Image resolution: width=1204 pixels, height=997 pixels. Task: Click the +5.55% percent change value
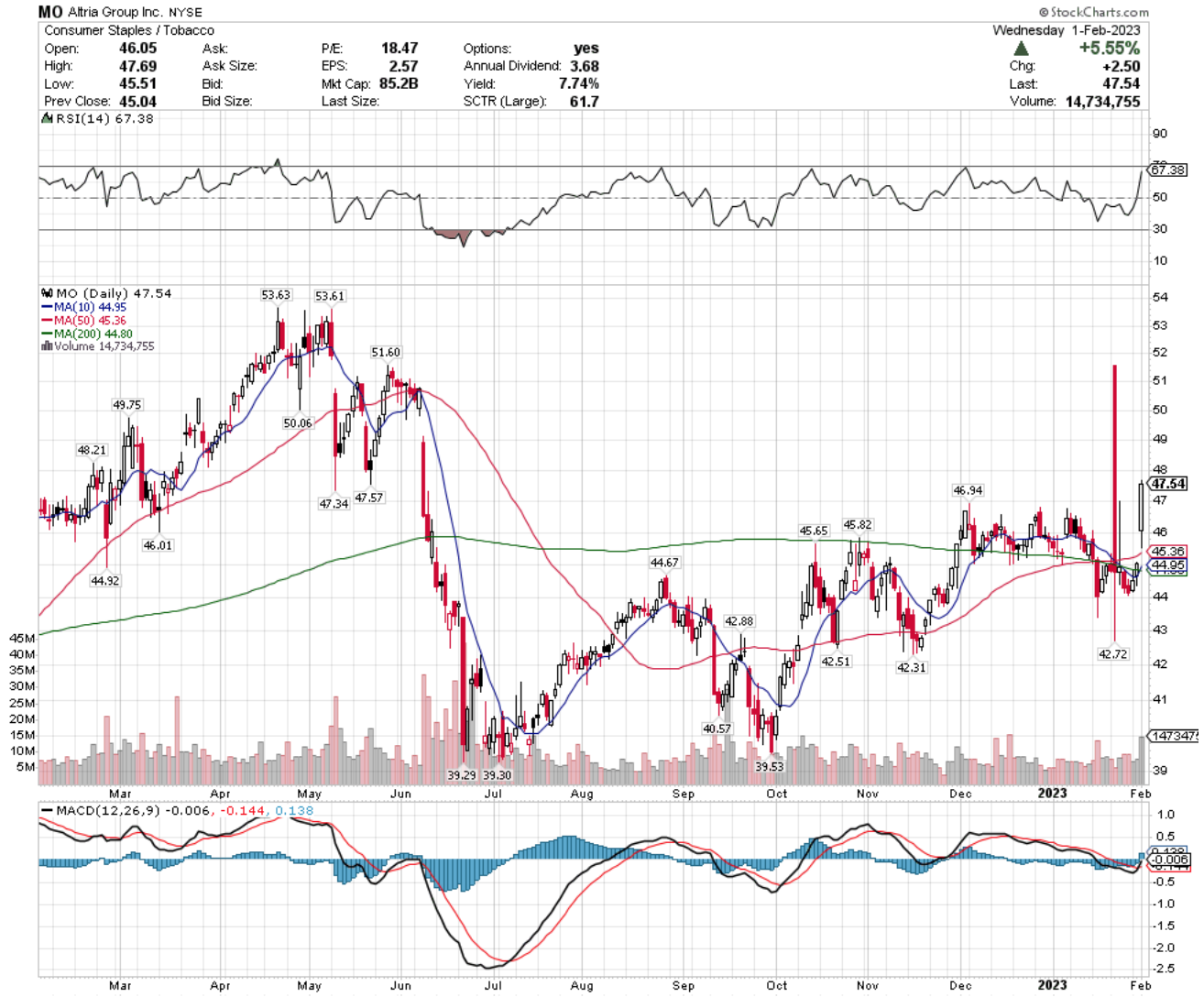click(1110, 48)
